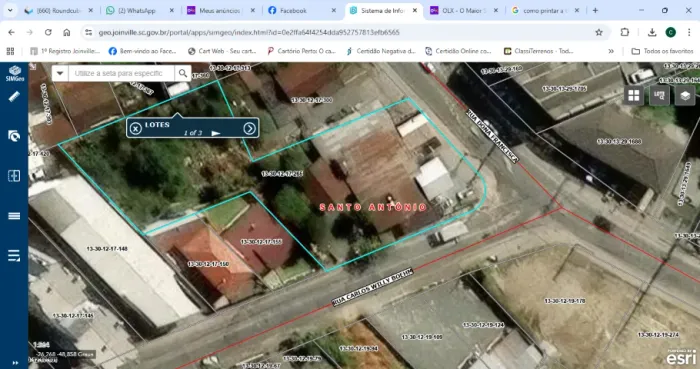Click the lot label 13-30-12-17-148

107,249
